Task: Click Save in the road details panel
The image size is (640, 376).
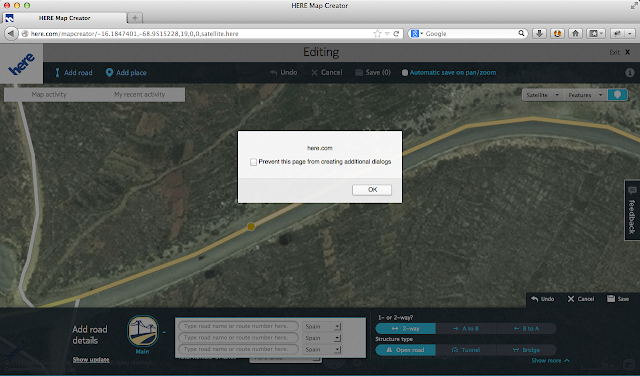Action: (x=618, y=299)
